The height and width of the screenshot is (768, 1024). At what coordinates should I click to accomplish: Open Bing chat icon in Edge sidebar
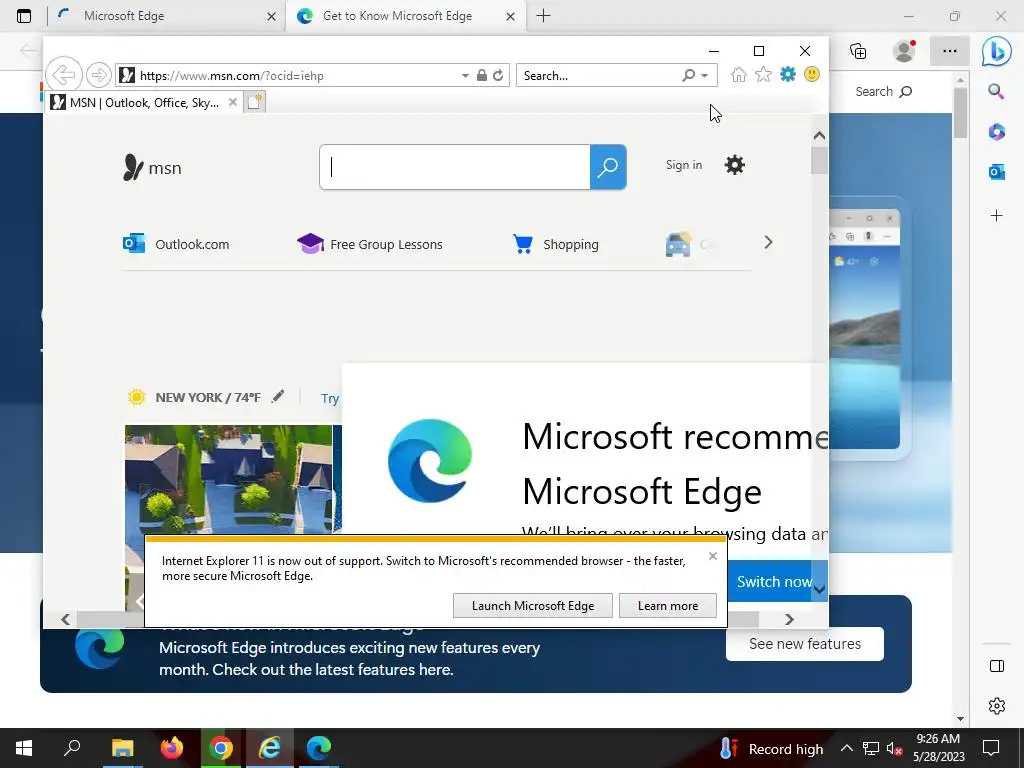tap(997, 52)
